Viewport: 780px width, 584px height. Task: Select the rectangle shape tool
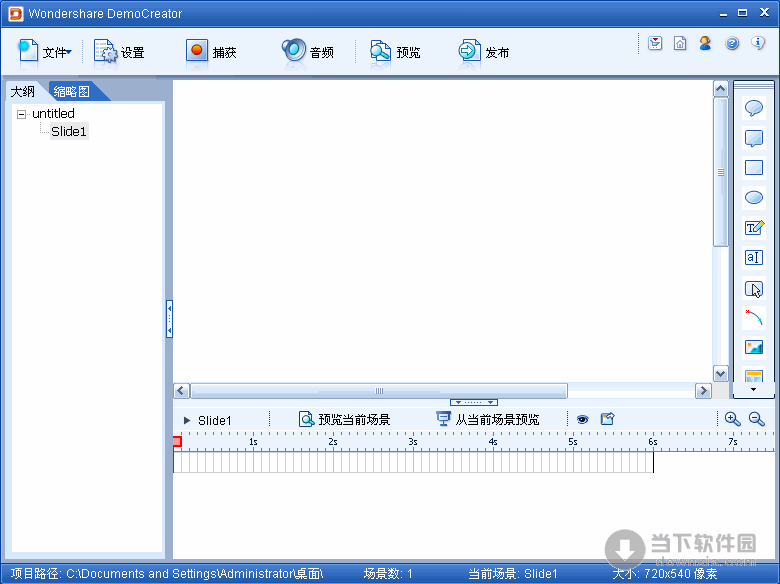pyautogui.click(x=754, y=168)
